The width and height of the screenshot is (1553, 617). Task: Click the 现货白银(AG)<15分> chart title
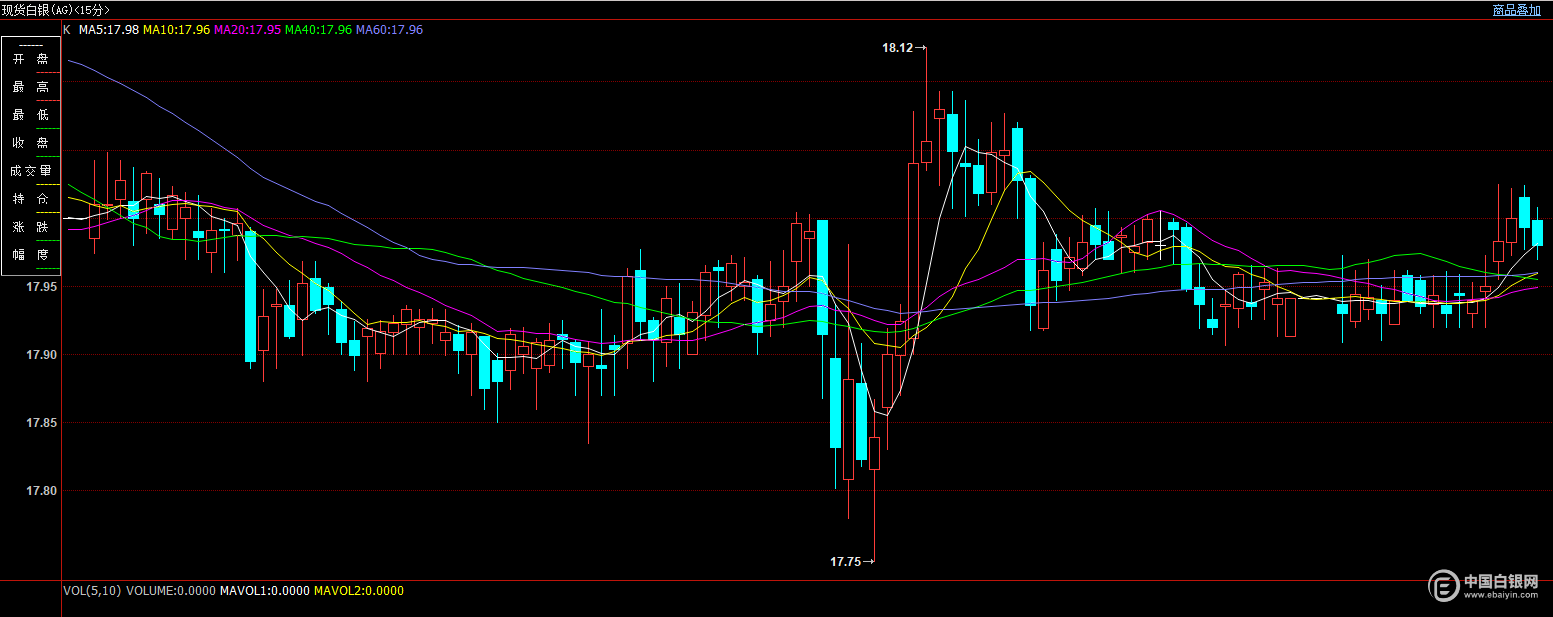(55, 10)
